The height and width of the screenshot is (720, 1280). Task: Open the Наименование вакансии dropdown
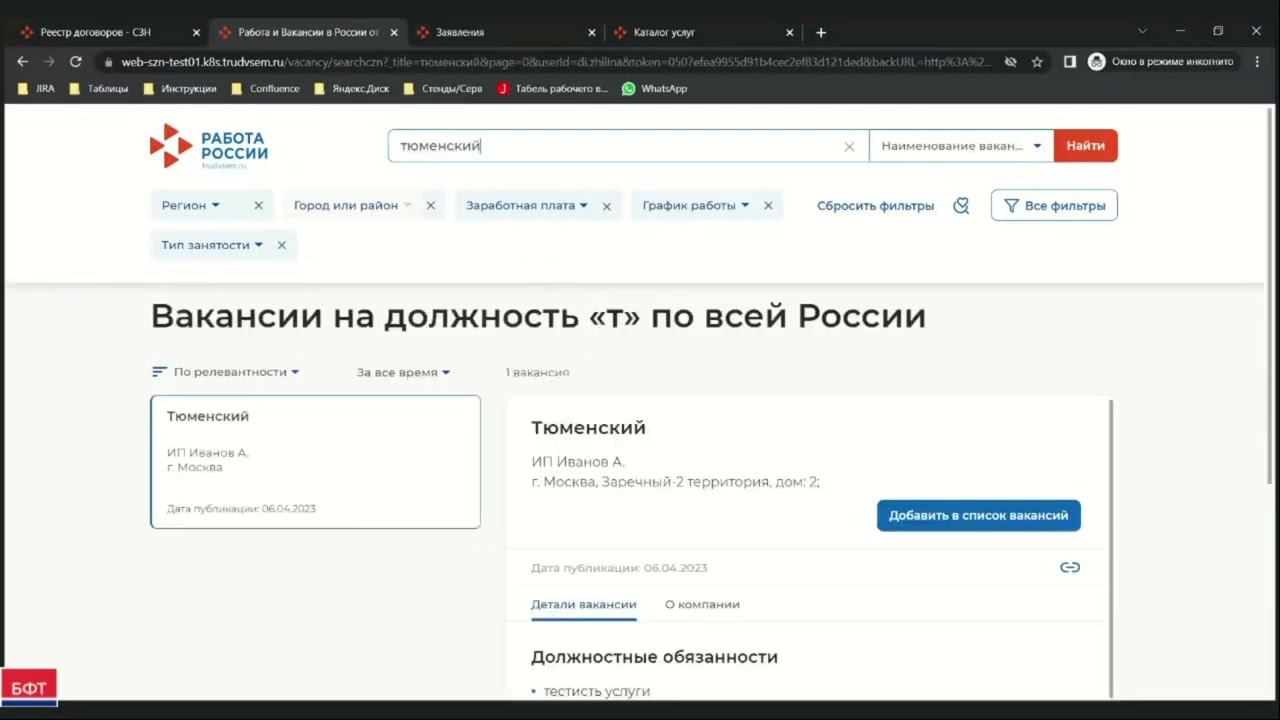(961, 146)
